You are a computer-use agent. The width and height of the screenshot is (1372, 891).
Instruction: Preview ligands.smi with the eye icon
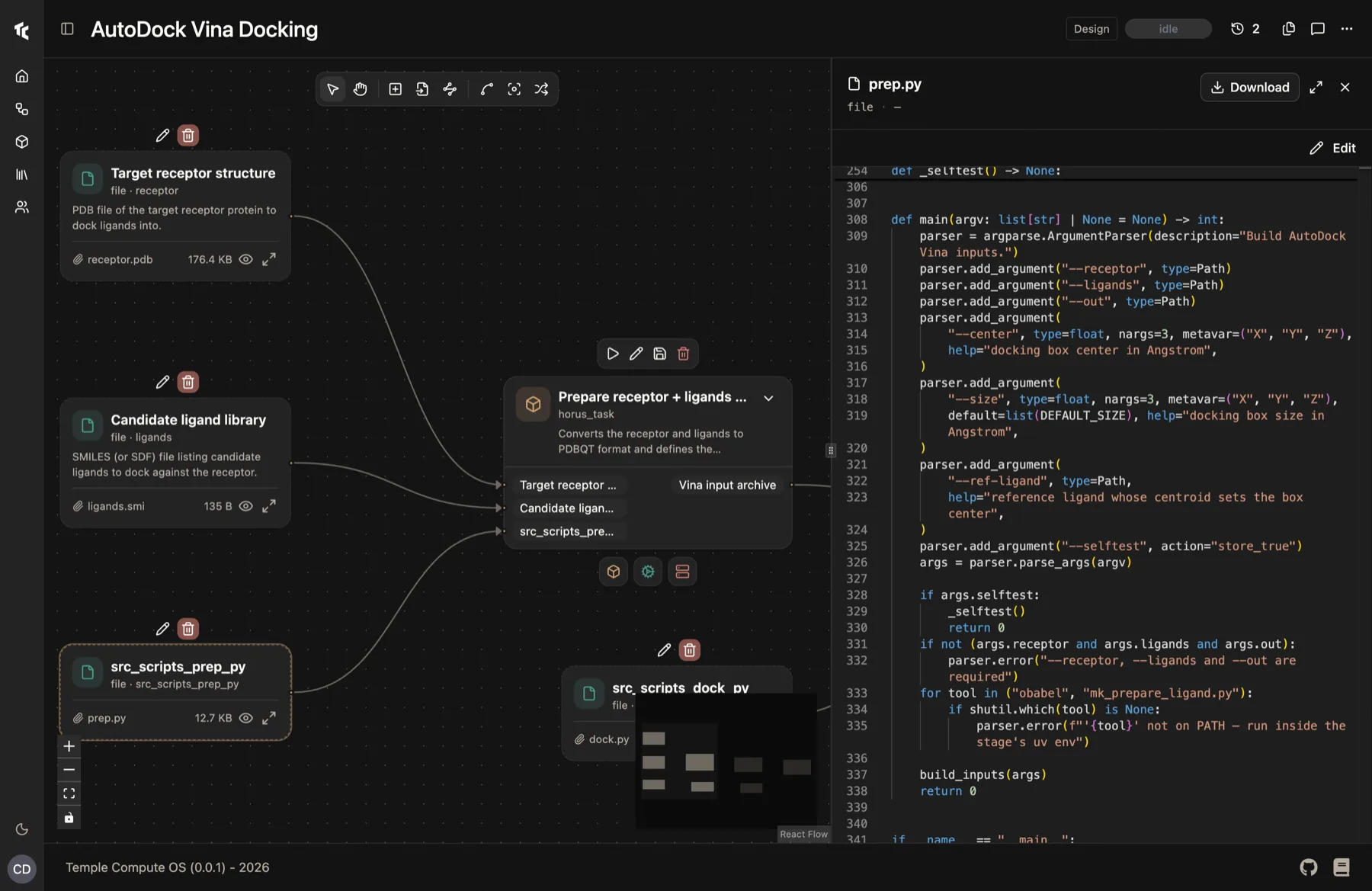tap(245, 506)
